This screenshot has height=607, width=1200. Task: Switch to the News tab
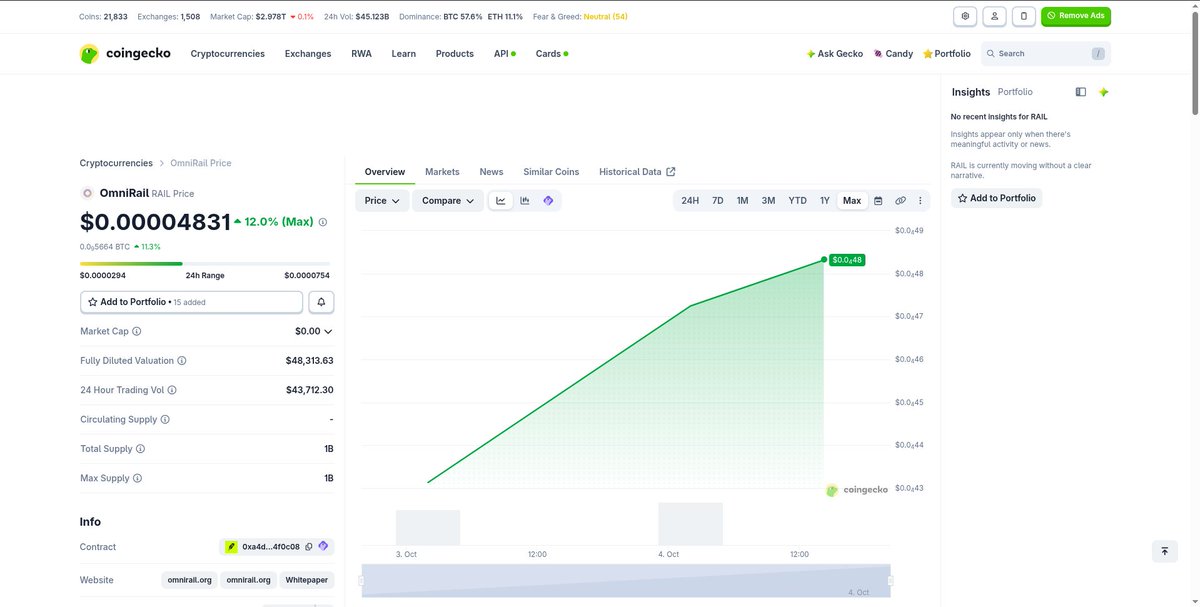coord(491,172)
